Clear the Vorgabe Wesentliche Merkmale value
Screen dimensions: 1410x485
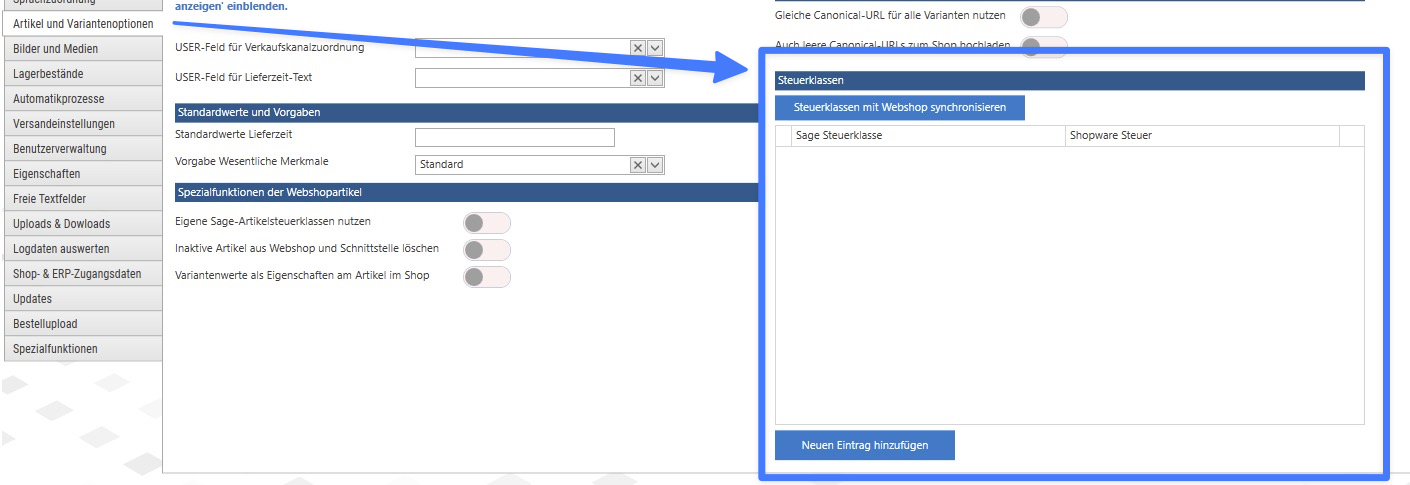638,165
